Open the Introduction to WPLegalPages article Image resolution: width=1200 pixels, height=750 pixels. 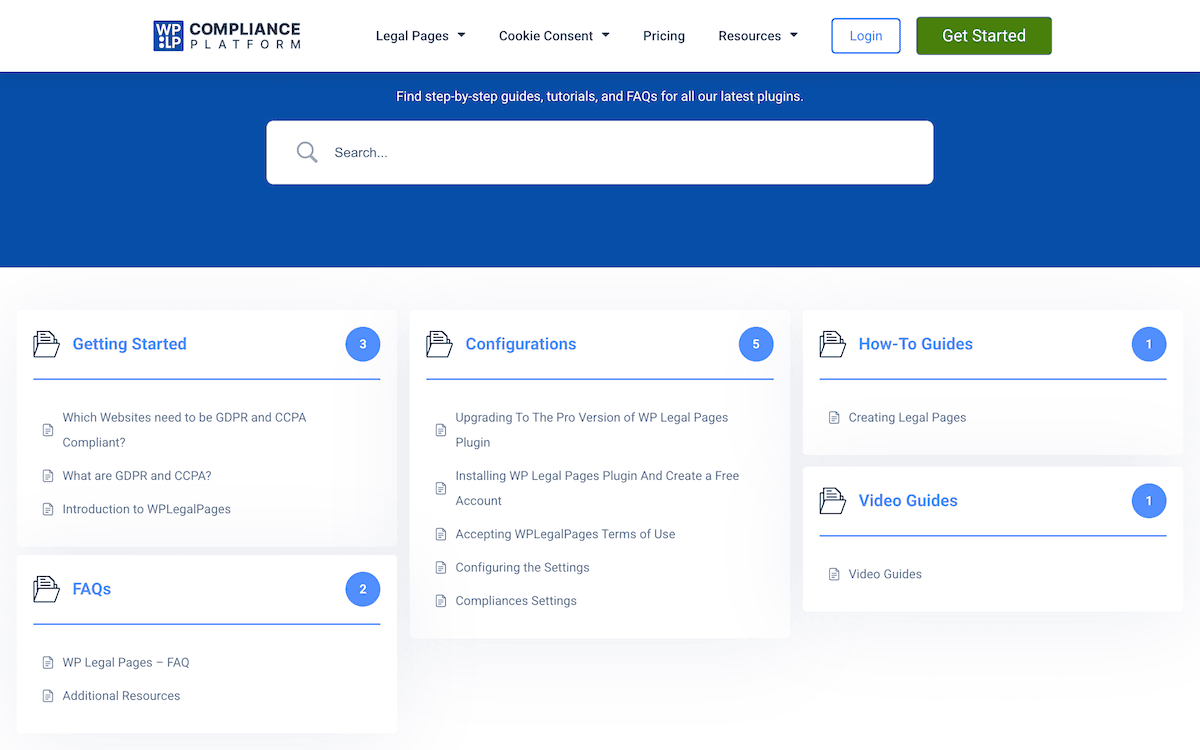point(147,509)
